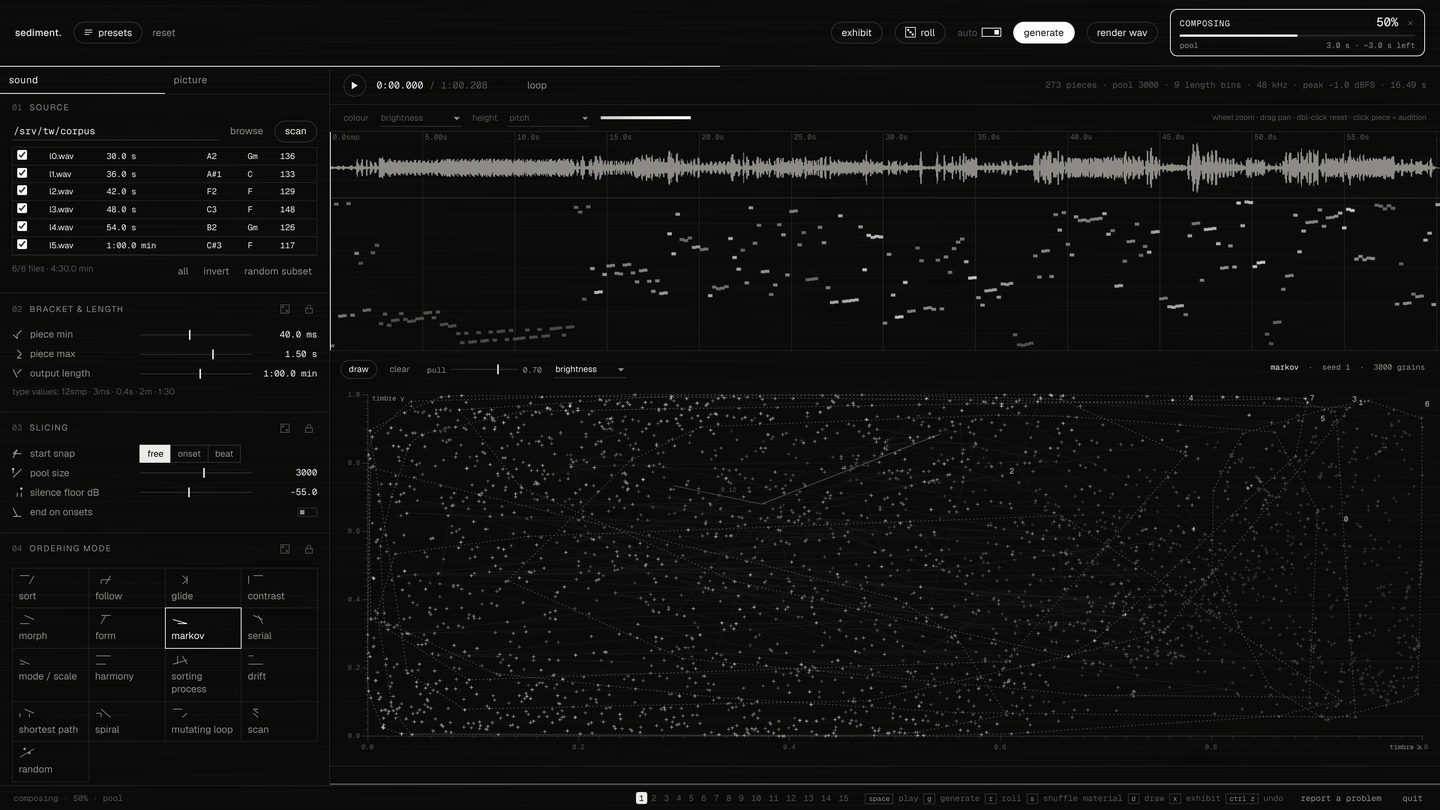Uncheck the l0.wav file checkbox
Screen dimensions: 1440x810
[22, 155]
